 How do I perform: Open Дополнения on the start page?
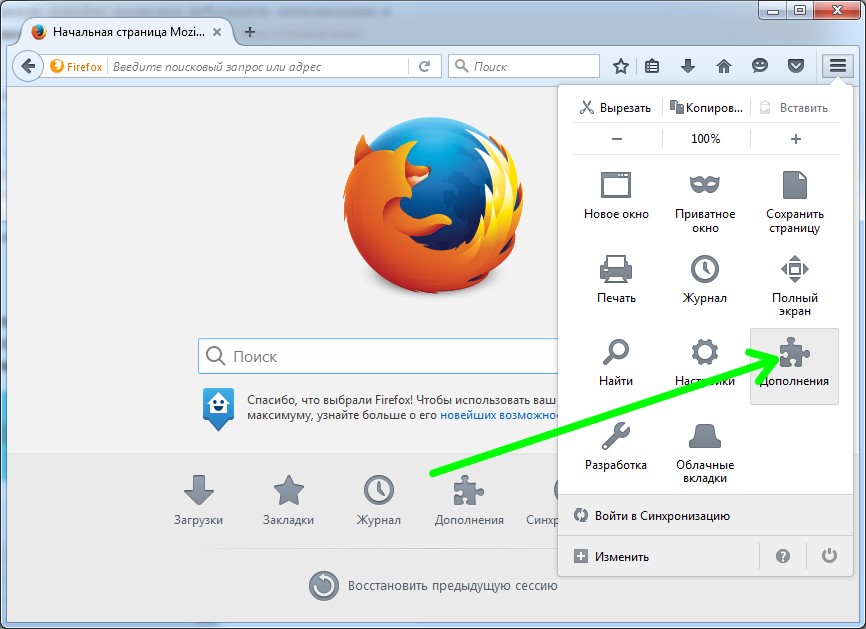pos(469,500)
